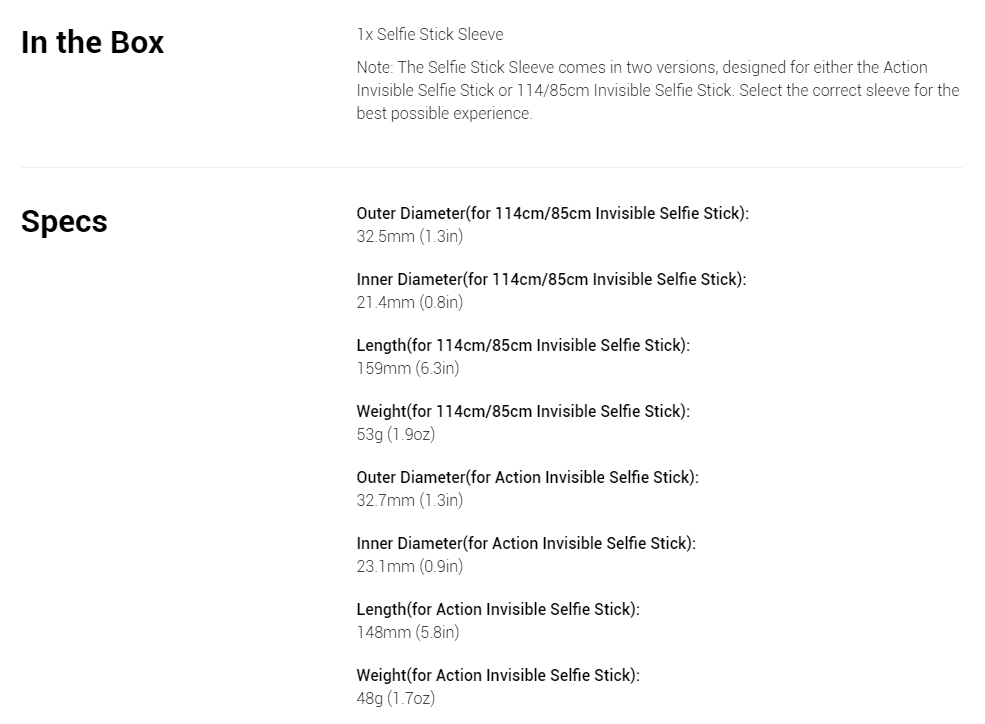Screen dimensions: 985x724
Task: Click the Weight label for 114cm/85cm stick
Action: [x=523, y=411]
